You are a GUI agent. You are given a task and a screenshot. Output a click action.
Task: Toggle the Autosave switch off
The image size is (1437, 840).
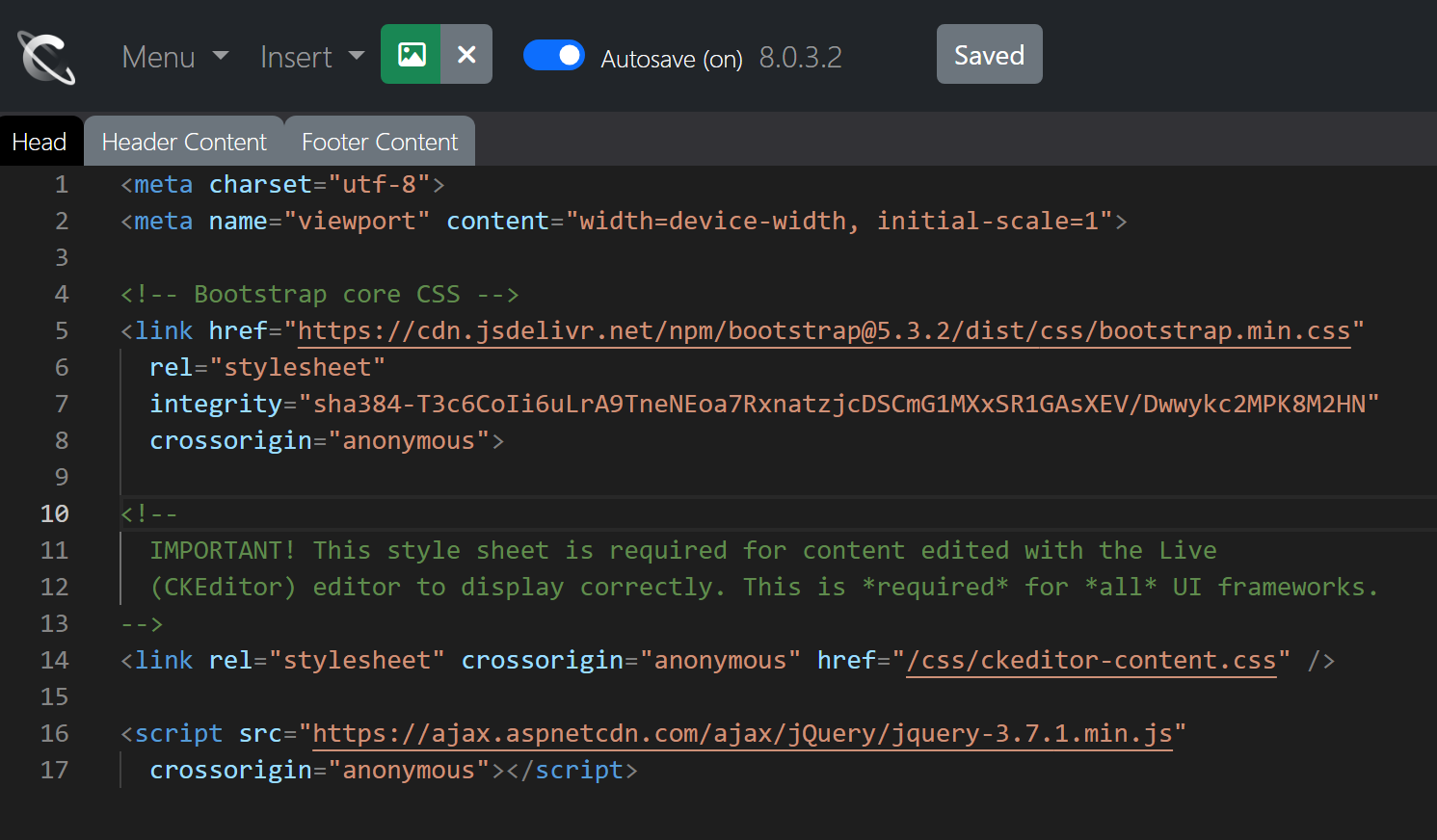[554, 55]
